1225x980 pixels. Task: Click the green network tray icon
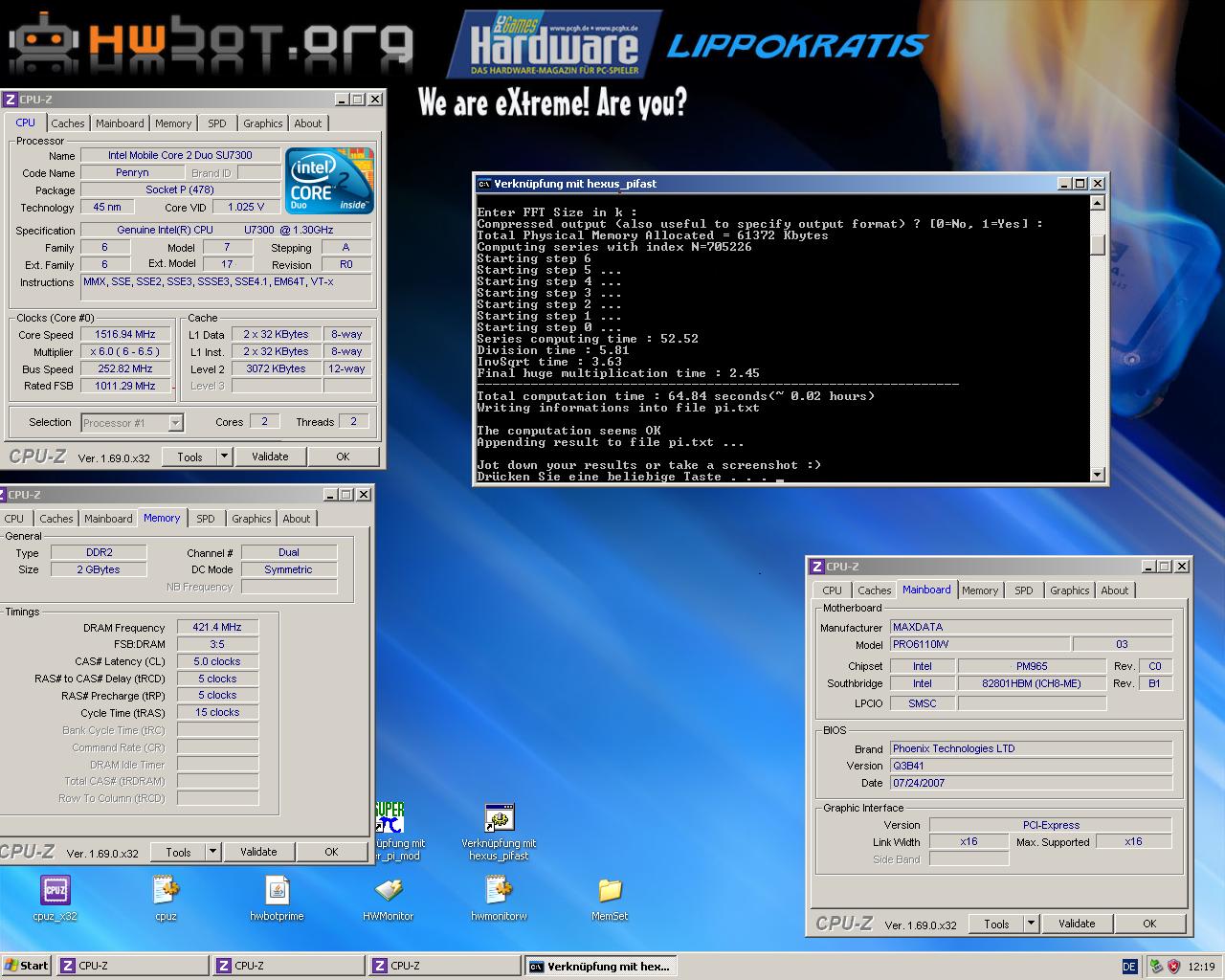tap(1156, 967)
